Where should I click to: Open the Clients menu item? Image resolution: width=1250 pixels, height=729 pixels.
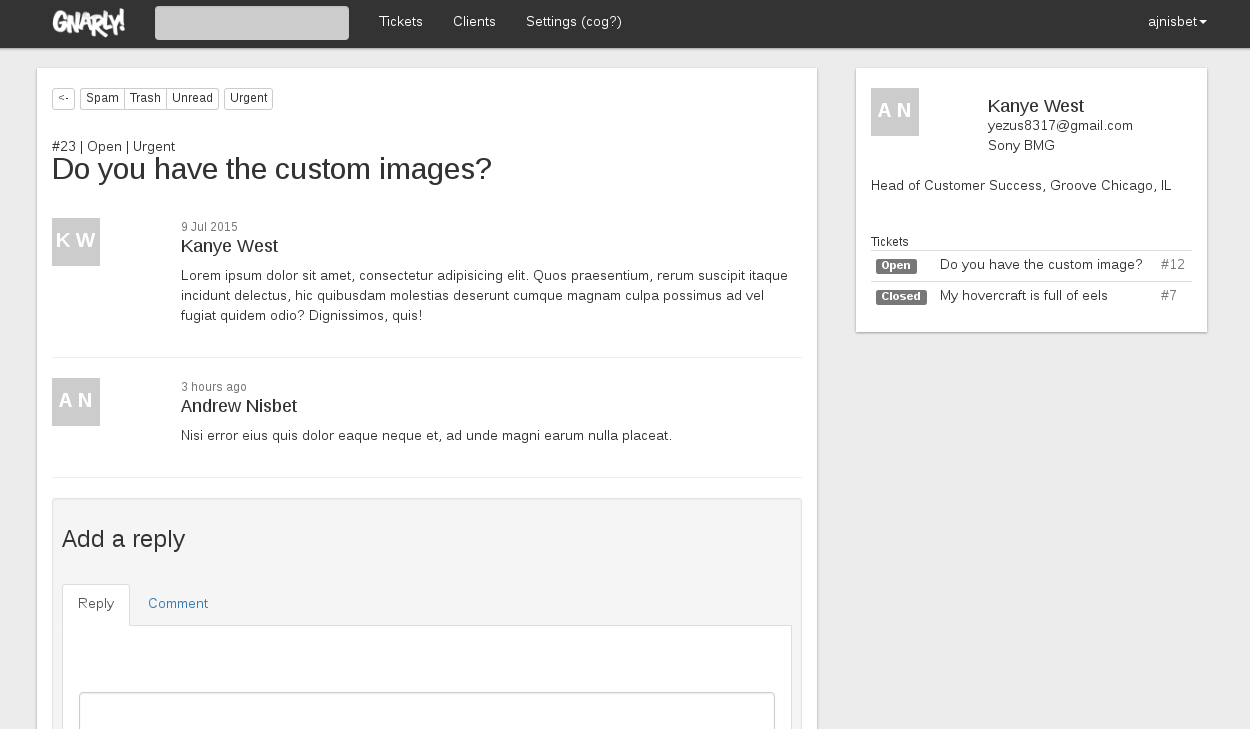pos(474,22)
